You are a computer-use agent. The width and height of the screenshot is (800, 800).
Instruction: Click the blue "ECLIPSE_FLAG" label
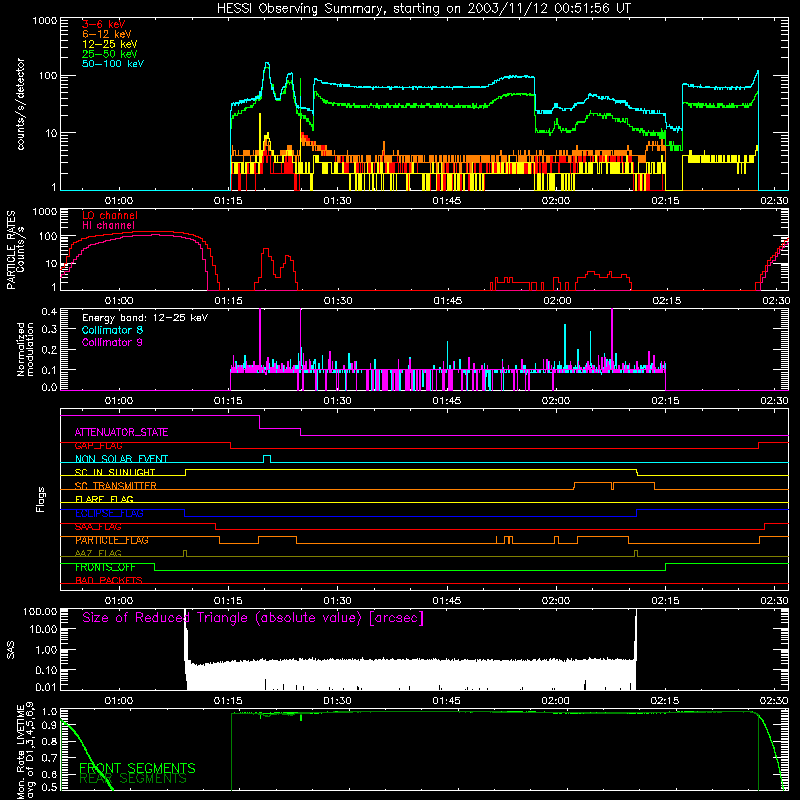[109, 513]
